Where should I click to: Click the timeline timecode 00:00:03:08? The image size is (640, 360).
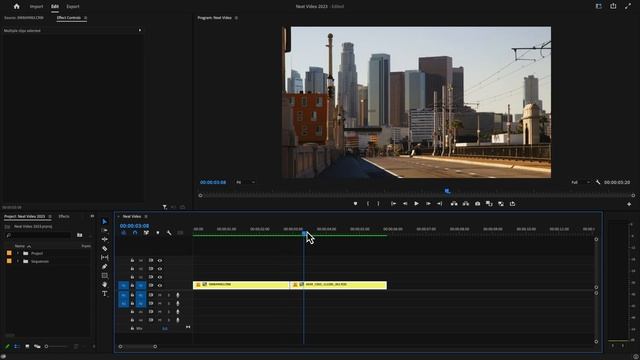[x=134, y=226]
